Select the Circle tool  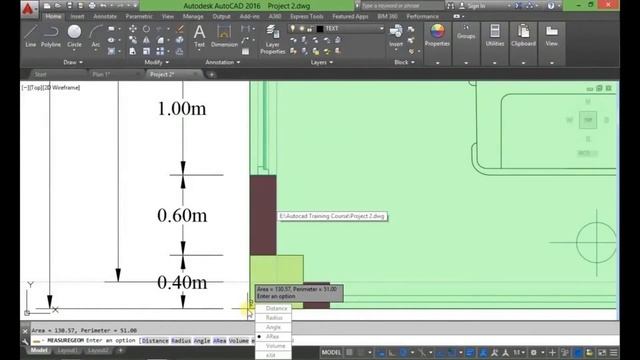[74, 36]
